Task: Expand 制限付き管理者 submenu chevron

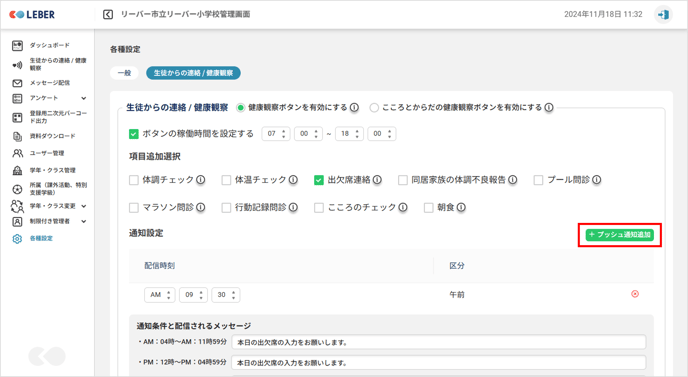Action: pyautogui.click(x=84, y=222)
